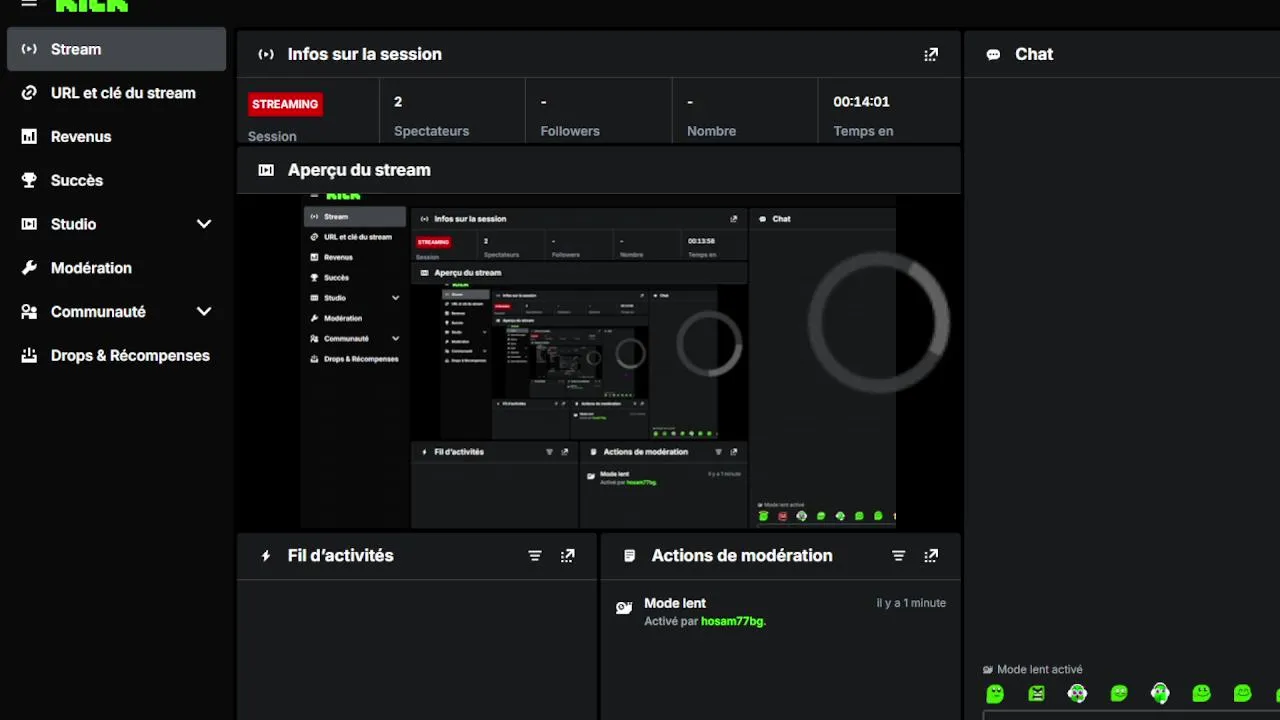The width and height of the screenshot is (1280, 720).
Task: Click the Chat panel title
Action: tap(1034, 54)
